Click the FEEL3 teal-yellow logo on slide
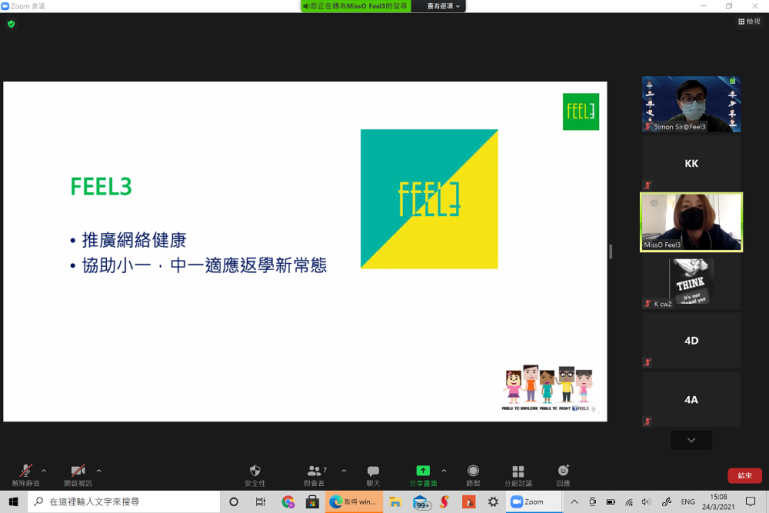Image resolution: width=769 pixels, height=513 pixels. [429, 199]
